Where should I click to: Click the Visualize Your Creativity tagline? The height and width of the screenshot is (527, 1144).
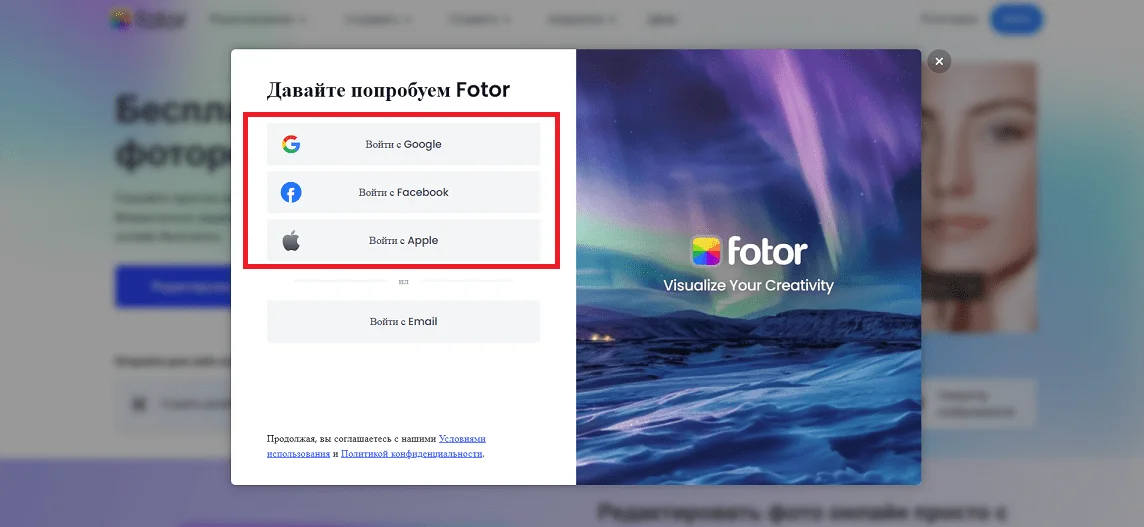click(749, 285)
